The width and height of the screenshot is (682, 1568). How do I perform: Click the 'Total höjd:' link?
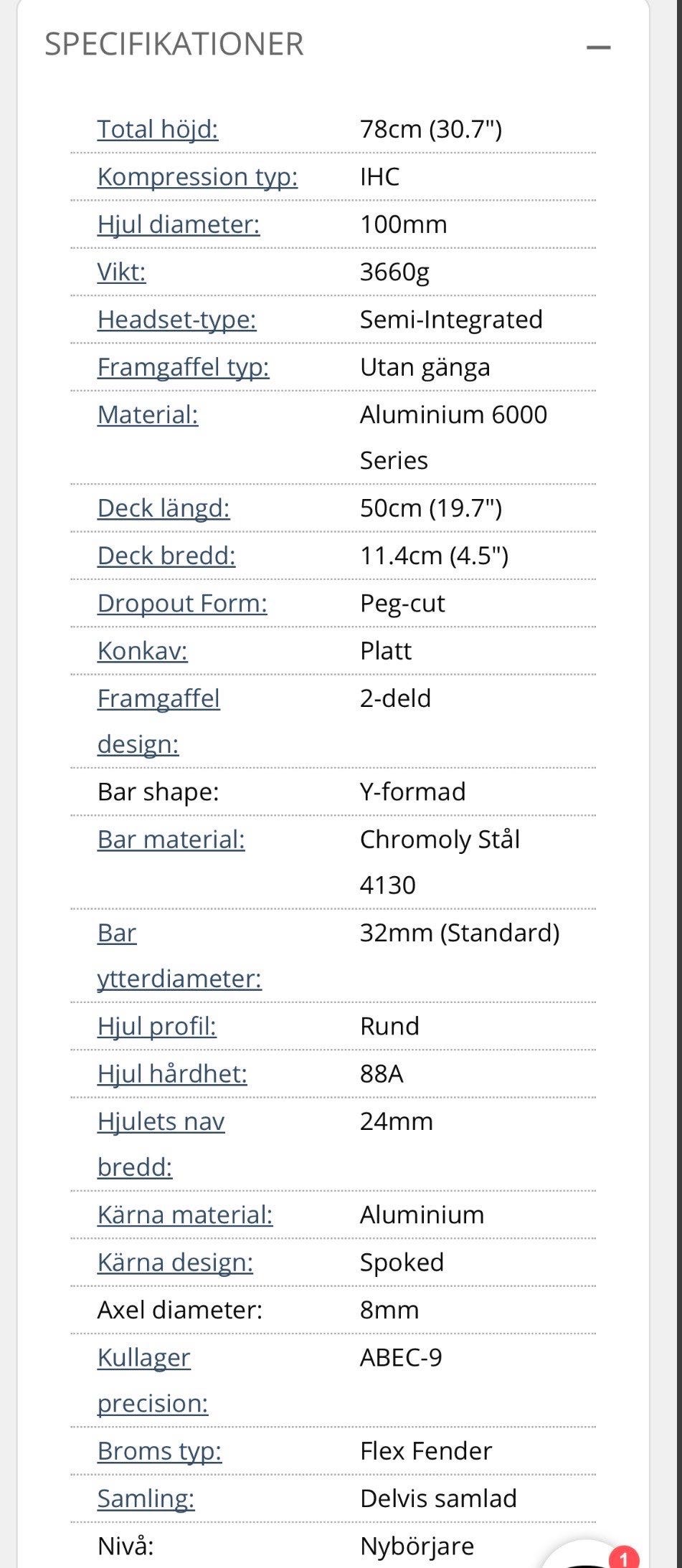(158, 129)
